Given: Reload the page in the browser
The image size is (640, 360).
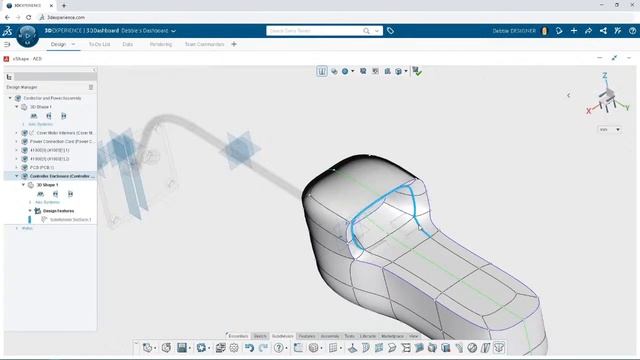Looking at the screenshot, I should [x=28, y=17].
